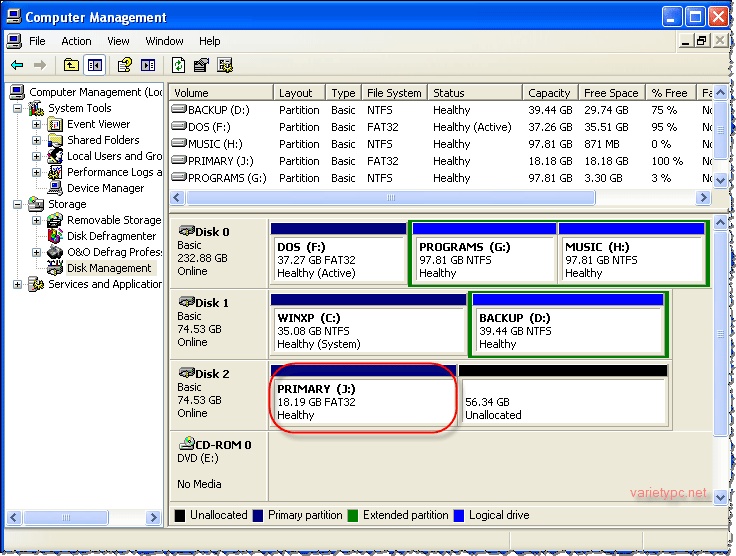Viewport: 736px width, 556px height.
Task: Collapse the Storage tree node
Action: [x=17, y=204]
